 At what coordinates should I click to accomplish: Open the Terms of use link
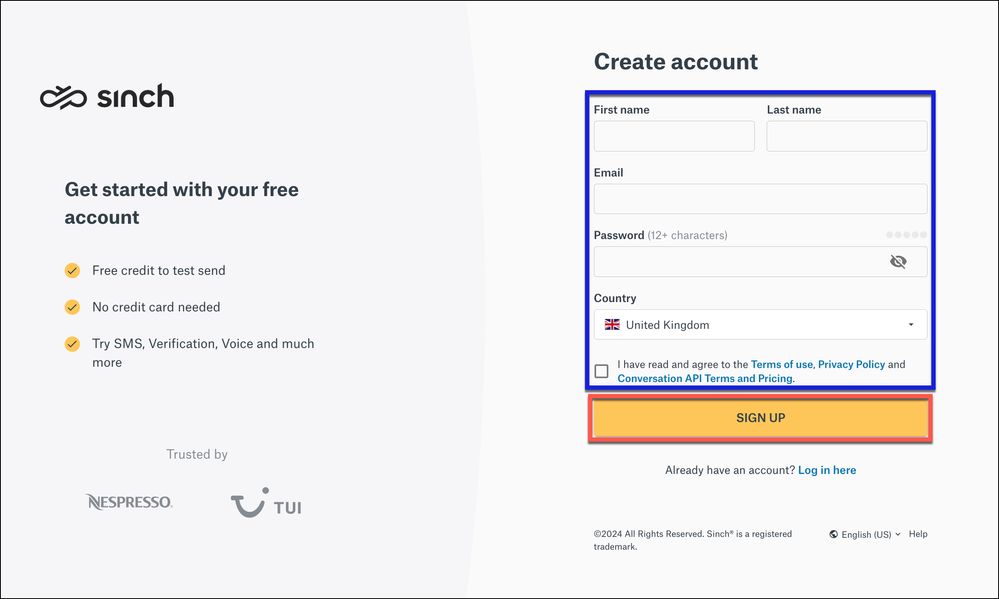tap(781, 365)
